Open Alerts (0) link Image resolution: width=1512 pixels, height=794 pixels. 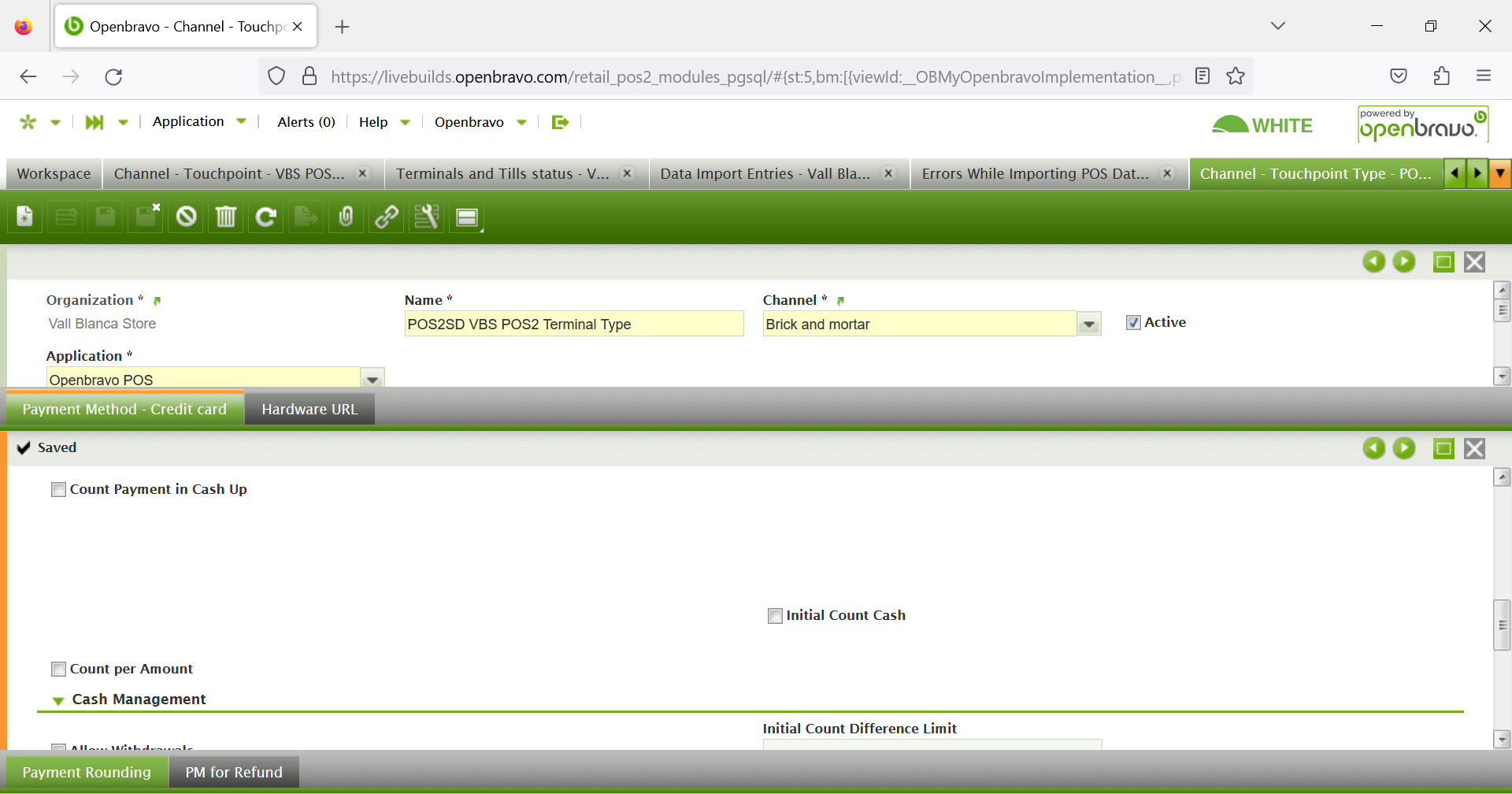306,122
